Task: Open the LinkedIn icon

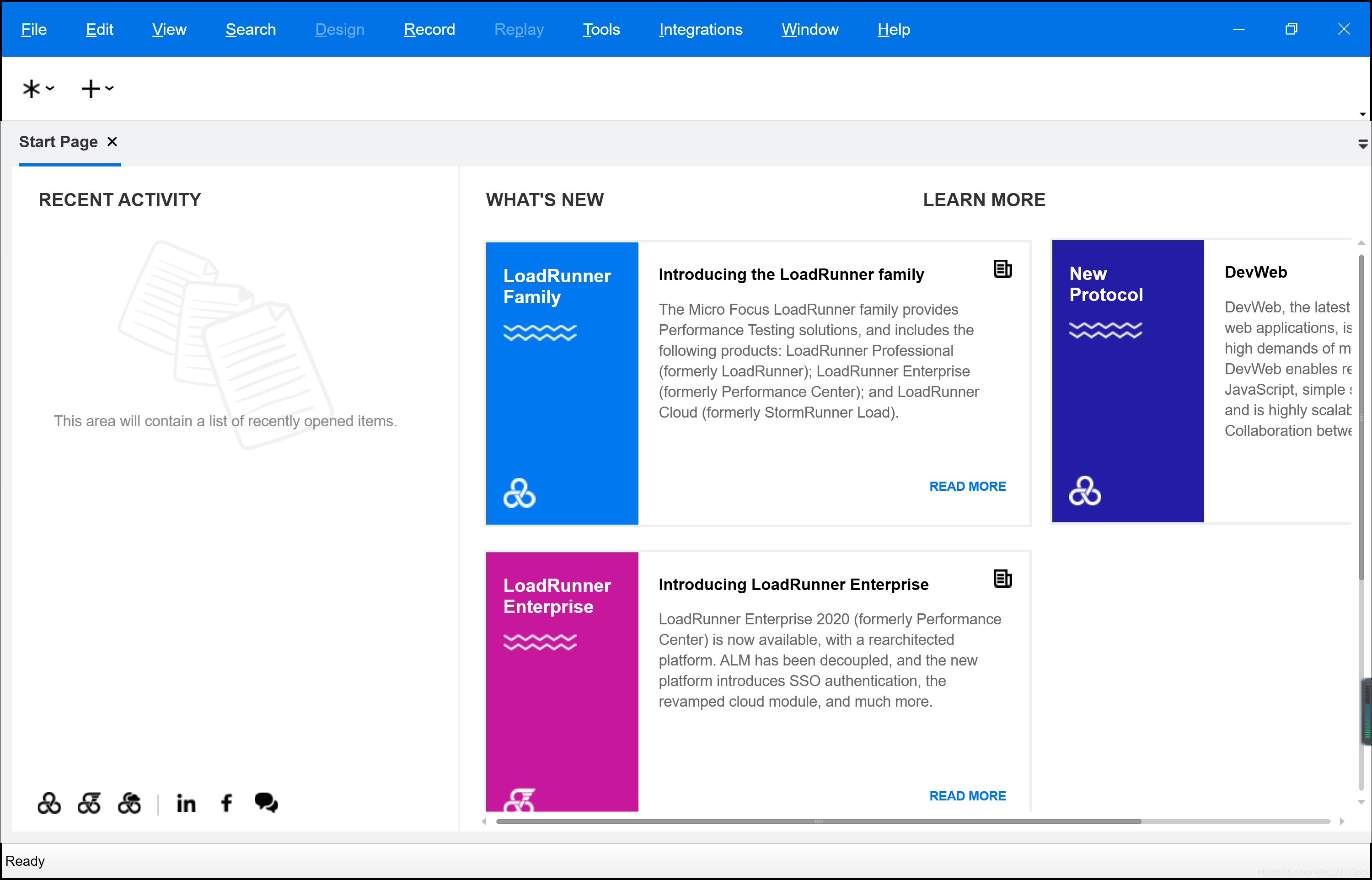Action: point(186,804)
